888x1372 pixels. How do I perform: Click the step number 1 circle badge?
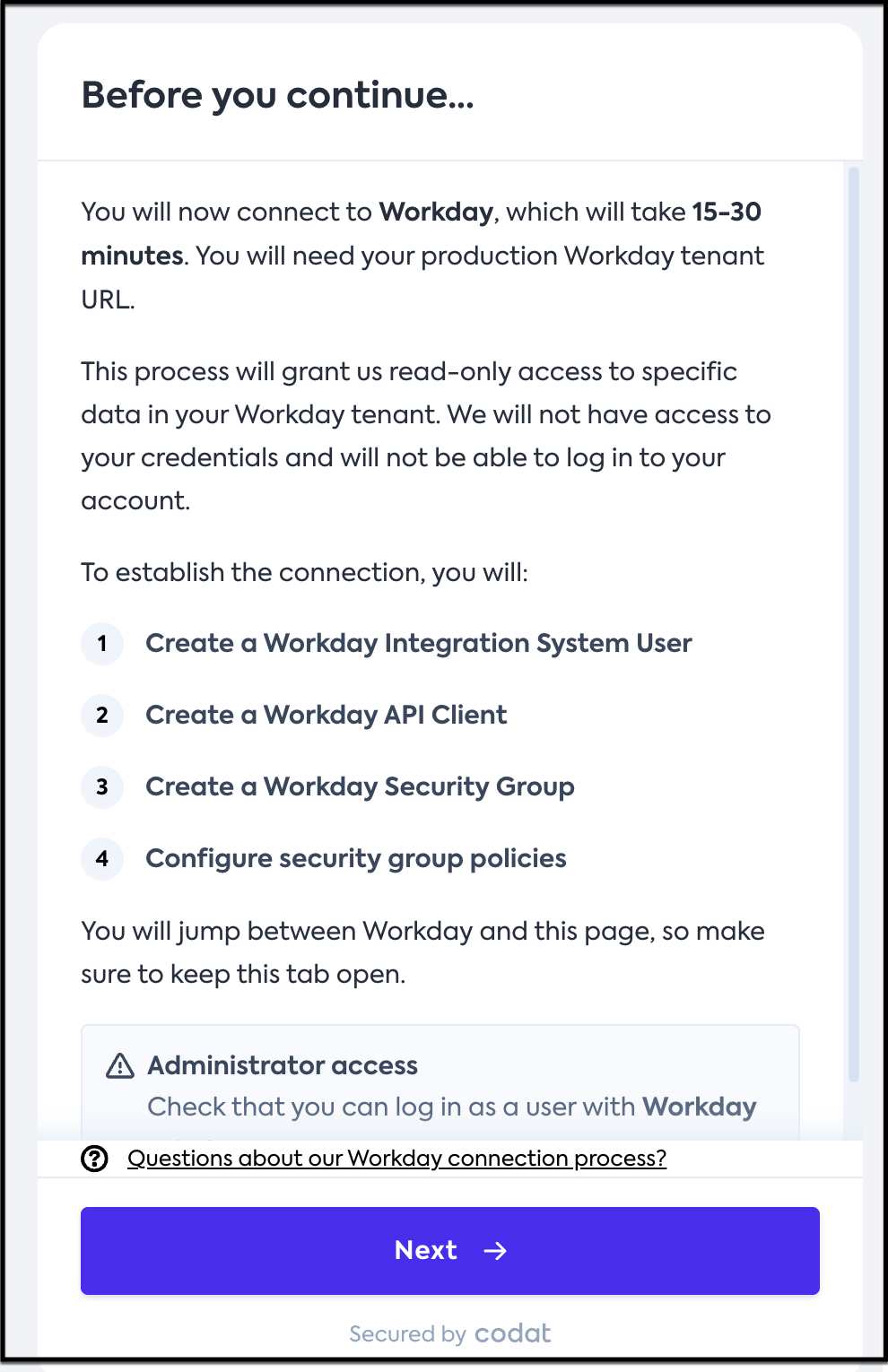pyautogui.click(x=102, y=643)
